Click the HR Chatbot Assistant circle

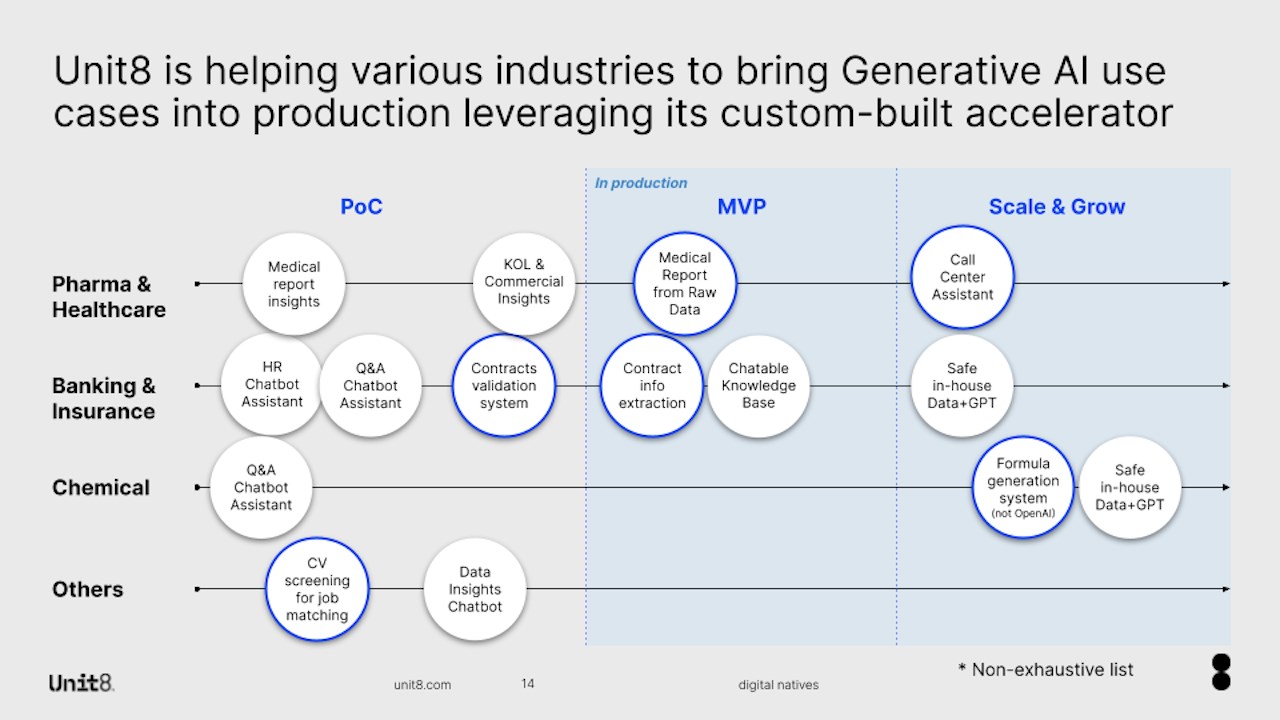272,385
